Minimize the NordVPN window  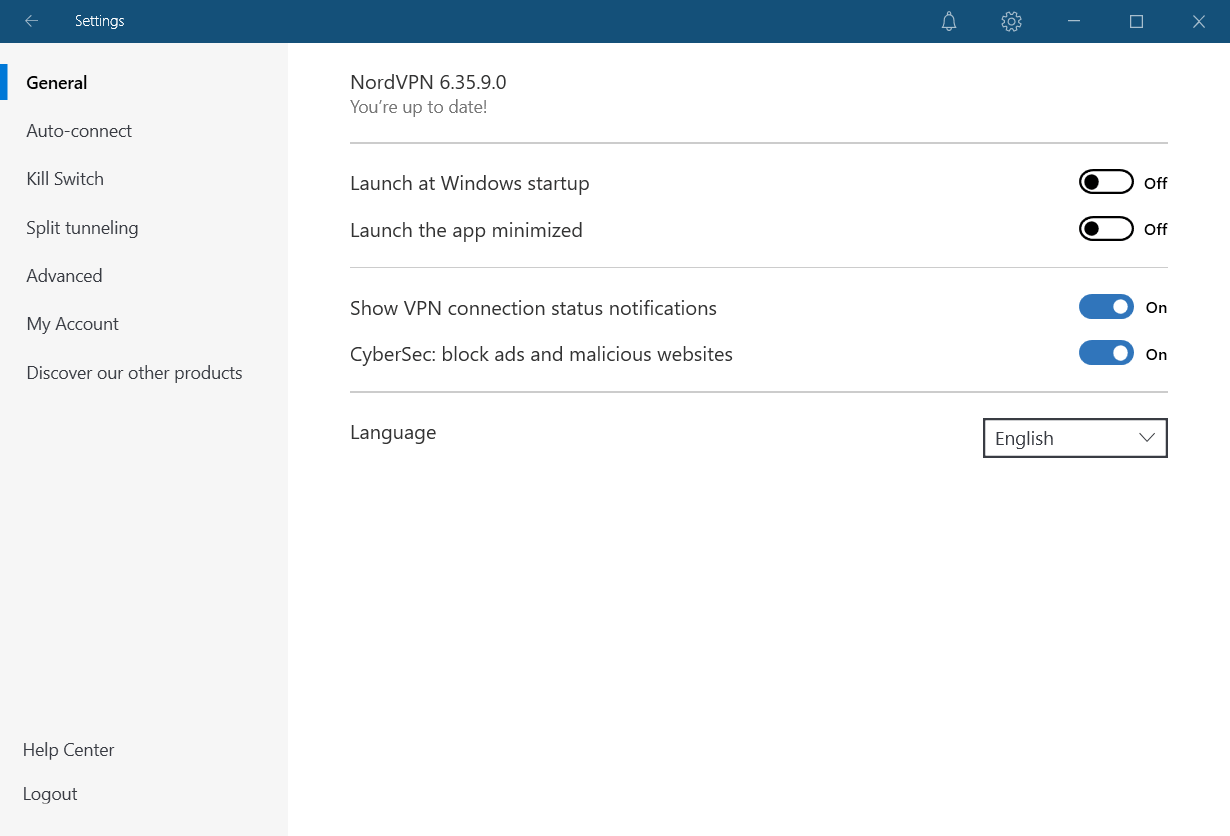[x=1074, y=21]
